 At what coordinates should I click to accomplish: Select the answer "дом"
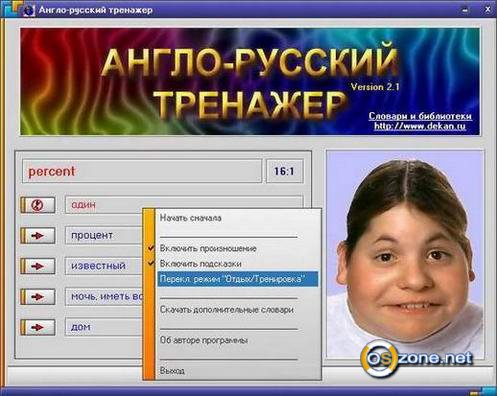click(x=103, y=327)
